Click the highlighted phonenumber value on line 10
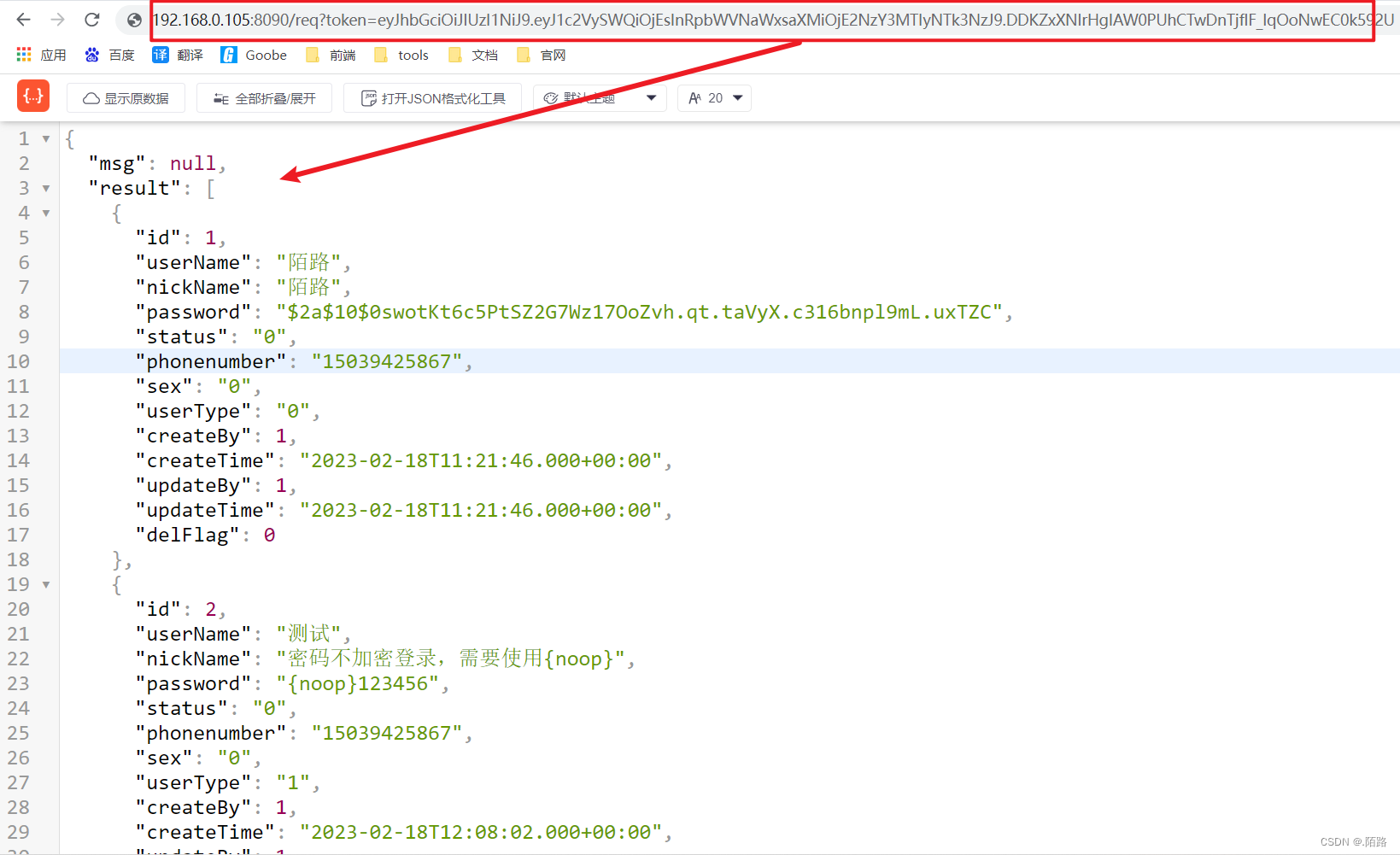Screen dimensions: 1400x855 [387, 361]
